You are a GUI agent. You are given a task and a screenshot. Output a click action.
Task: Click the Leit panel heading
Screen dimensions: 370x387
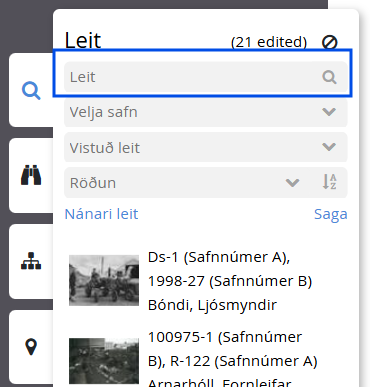pos(83,40)
